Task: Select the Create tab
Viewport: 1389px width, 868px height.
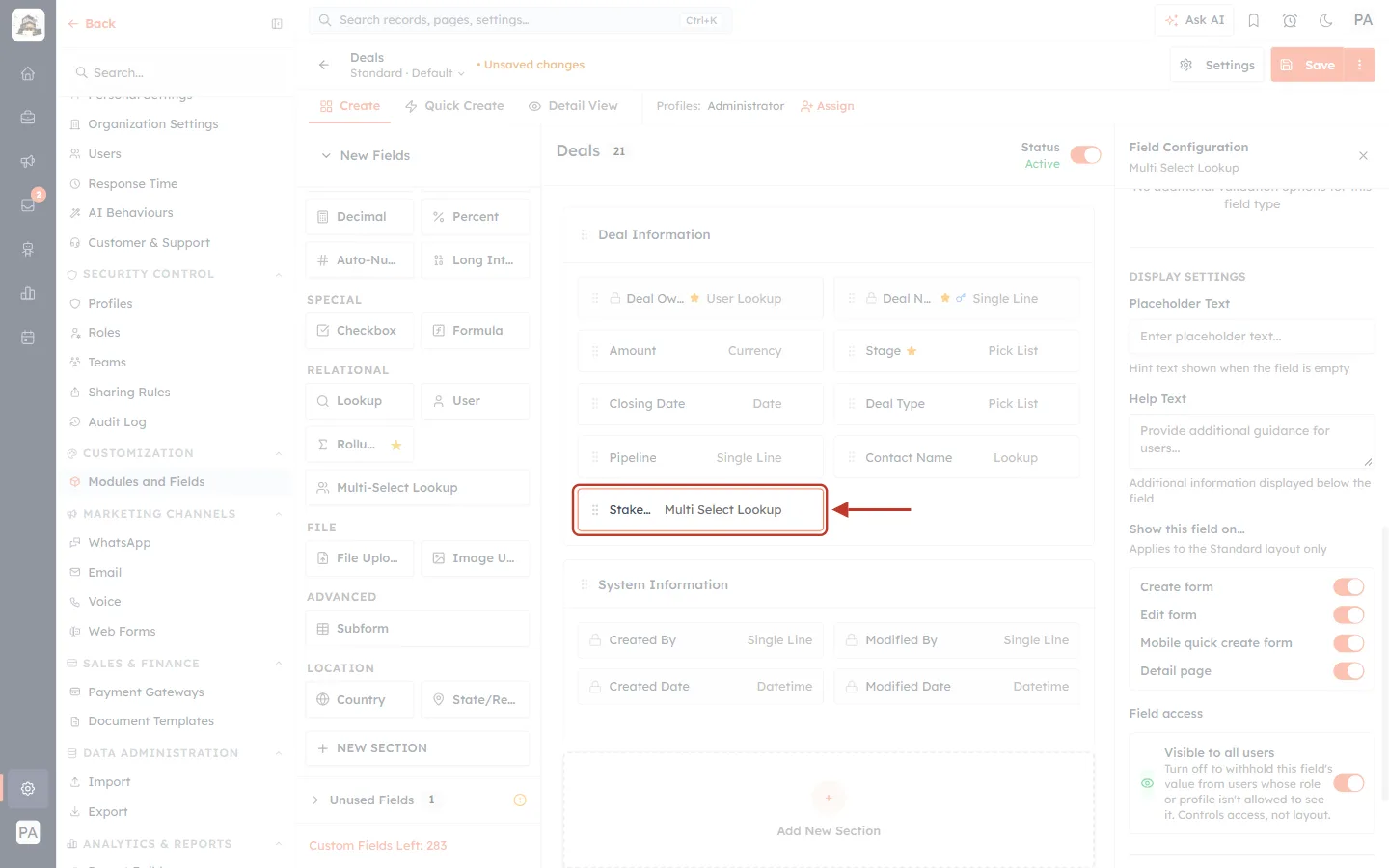Action: 350,106
